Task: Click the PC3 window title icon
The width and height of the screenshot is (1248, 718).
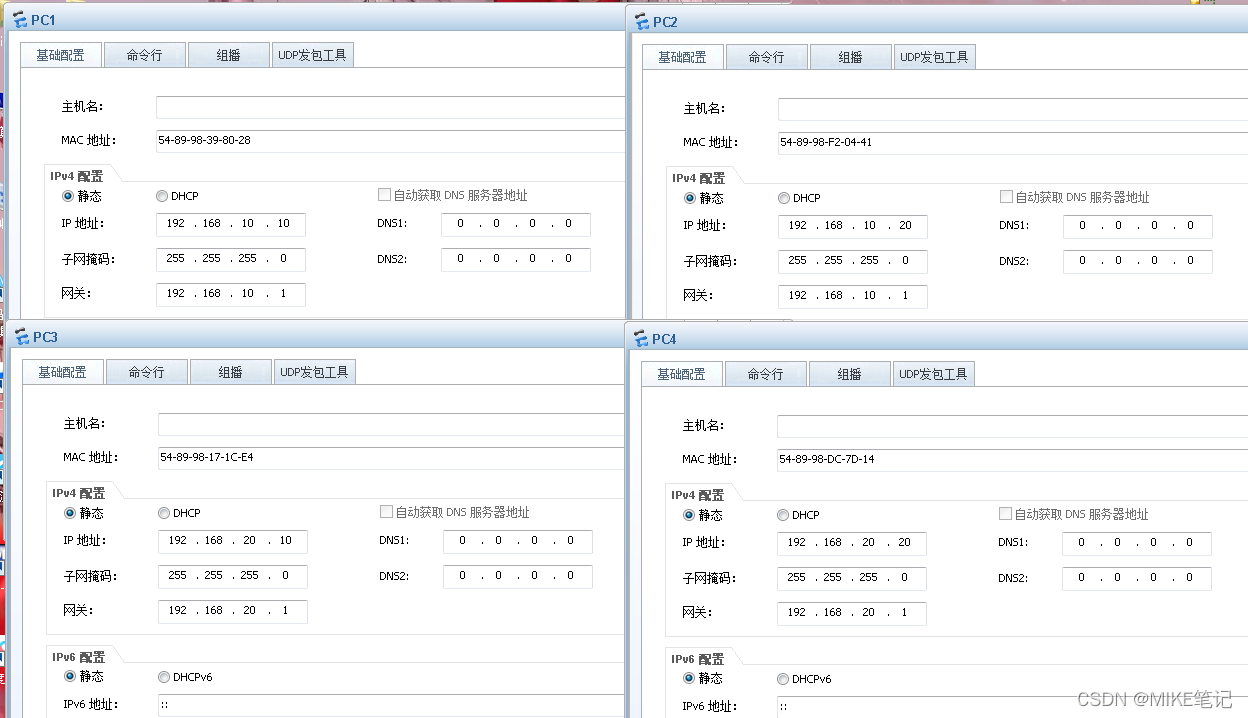Action: tap(23, 337)
